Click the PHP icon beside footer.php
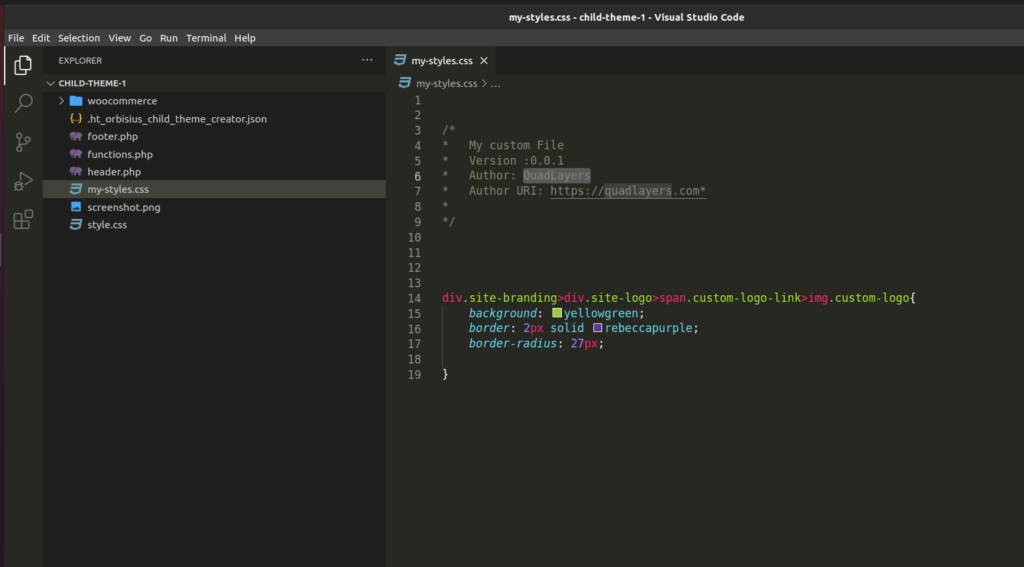Screen dimensions: 1024x567 tap(76, 137)
